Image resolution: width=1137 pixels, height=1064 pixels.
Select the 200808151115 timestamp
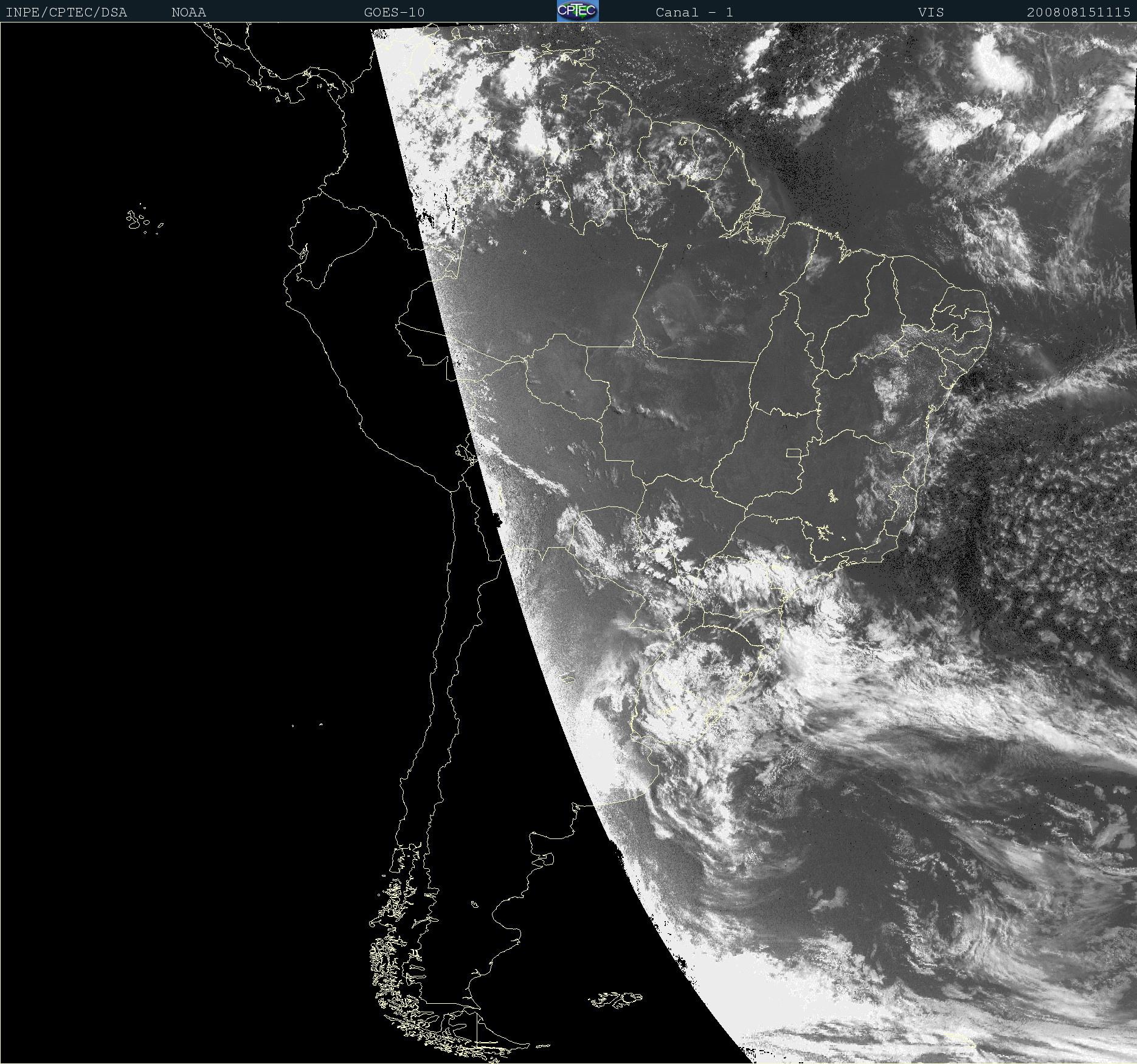pos(1079,12)
